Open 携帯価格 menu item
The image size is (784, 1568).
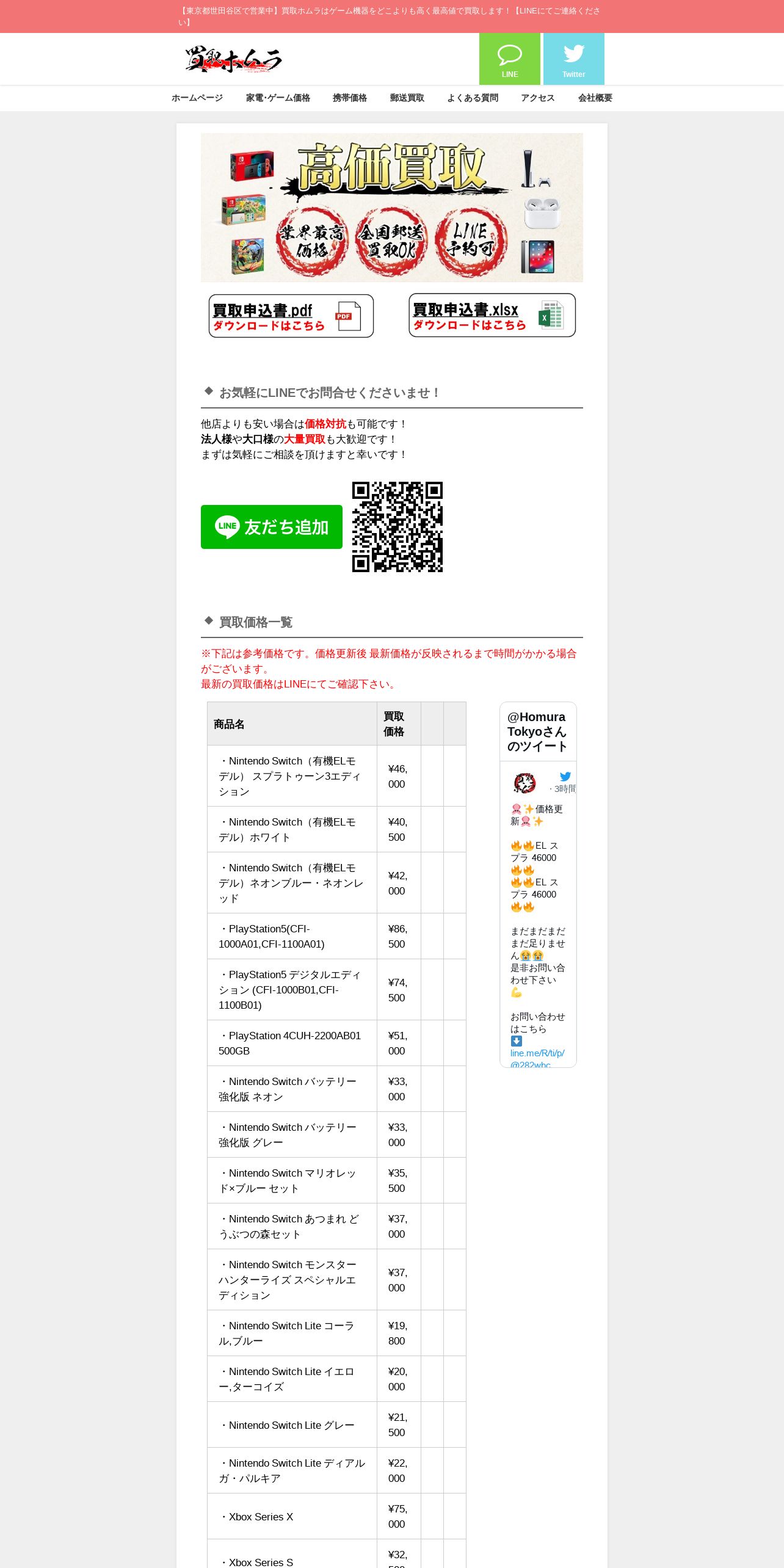pos(350,98)
